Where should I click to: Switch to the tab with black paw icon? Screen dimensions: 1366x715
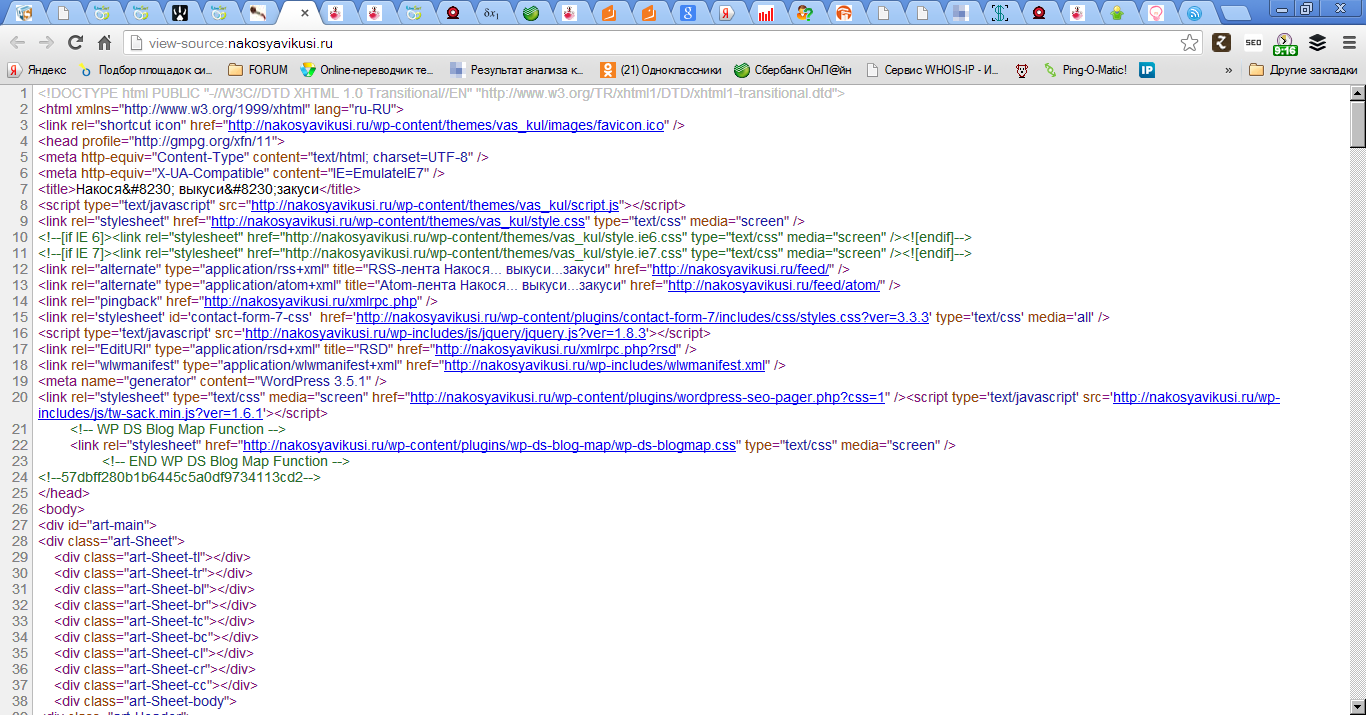point(180,13)
